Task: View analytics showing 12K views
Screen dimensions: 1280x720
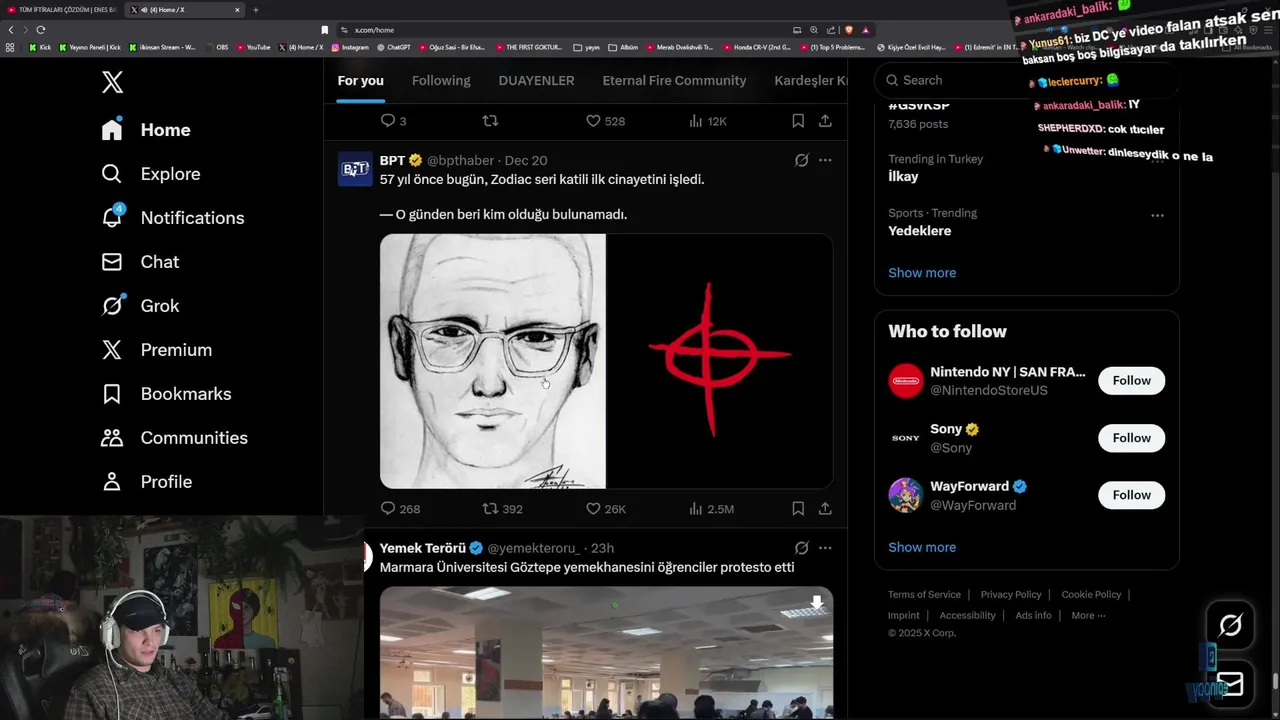Action: pos(707,121)
